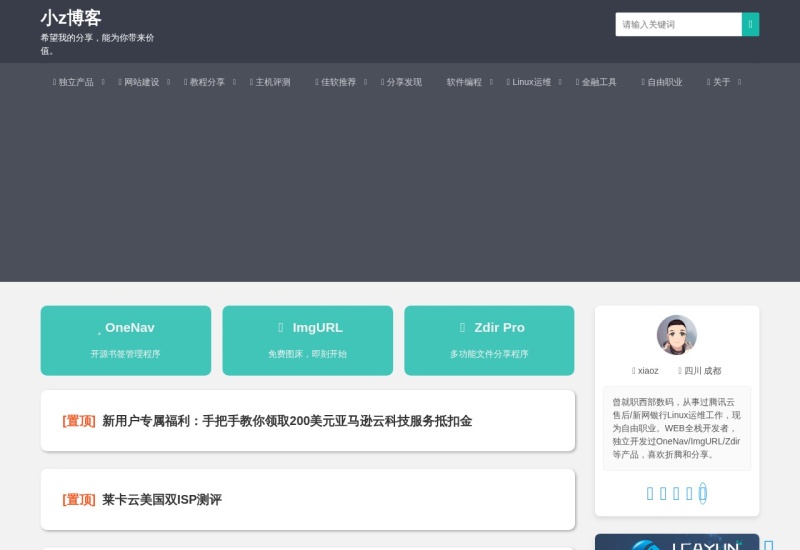This screenshot has width=800, height=550.
Task: Click the location icon beside 四川 成都
Action: [680, 371]
